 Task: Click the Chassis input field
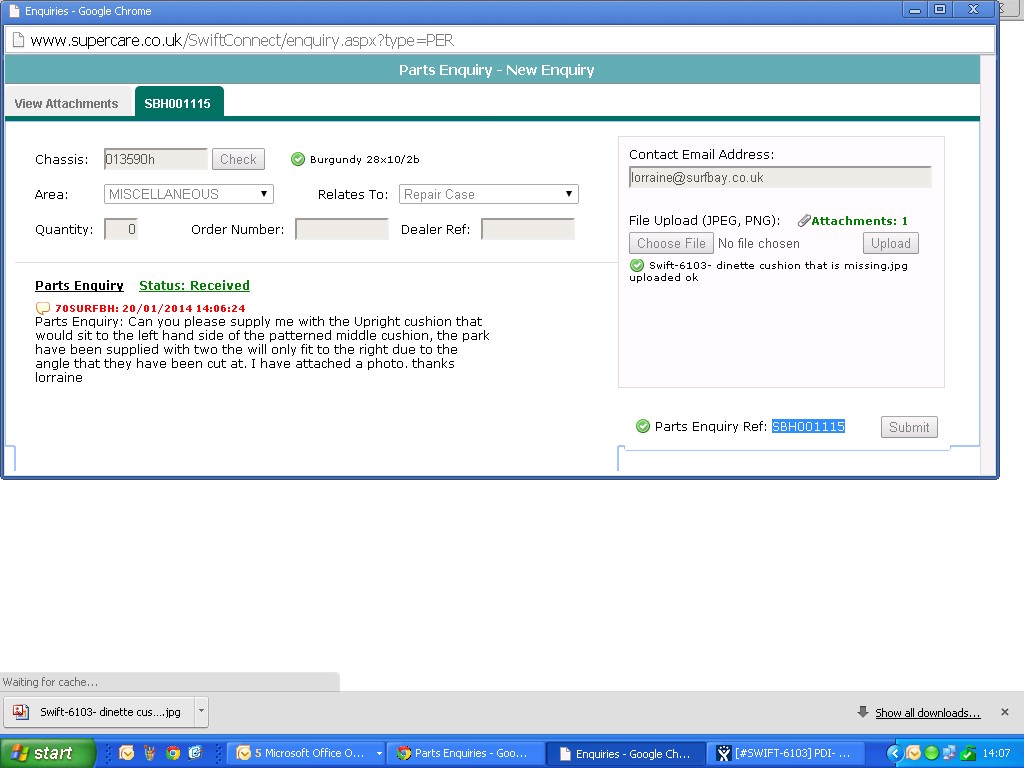tap(155, 159)
